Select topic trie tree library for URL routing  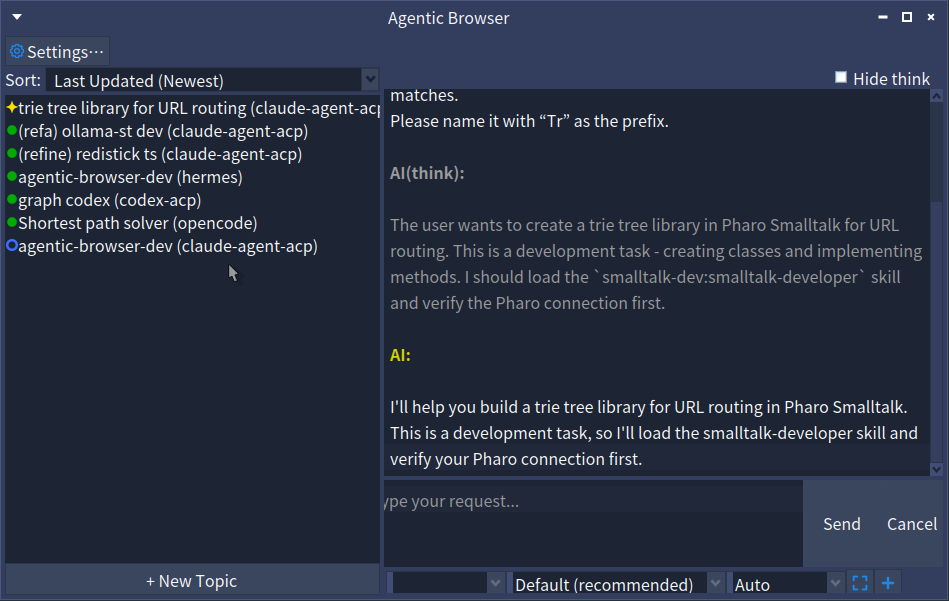(x=192, y=108)
